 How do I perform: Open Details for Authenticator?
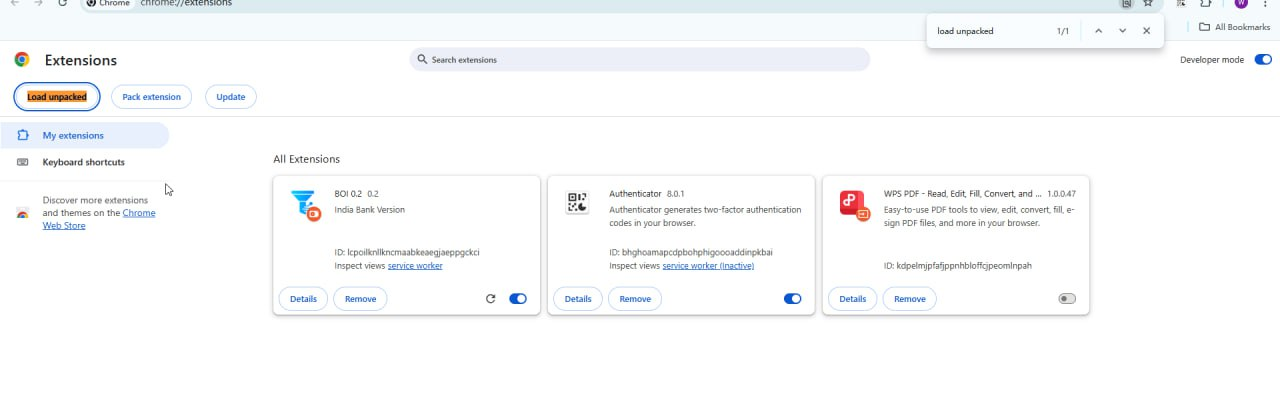click(x=578, y=299)
